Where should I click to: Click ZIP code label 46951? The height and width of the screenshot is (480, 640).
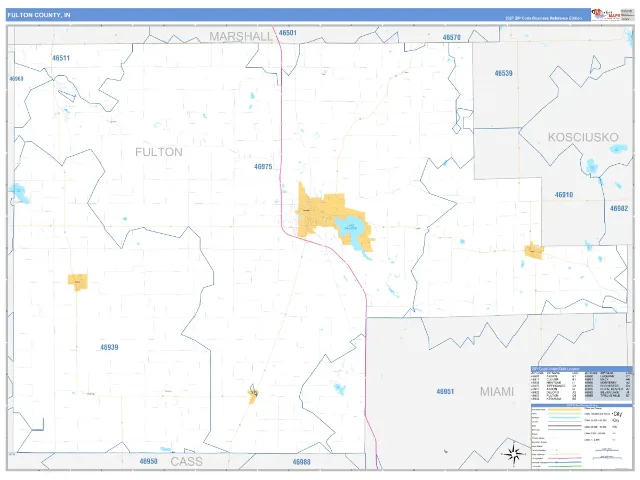445,391
